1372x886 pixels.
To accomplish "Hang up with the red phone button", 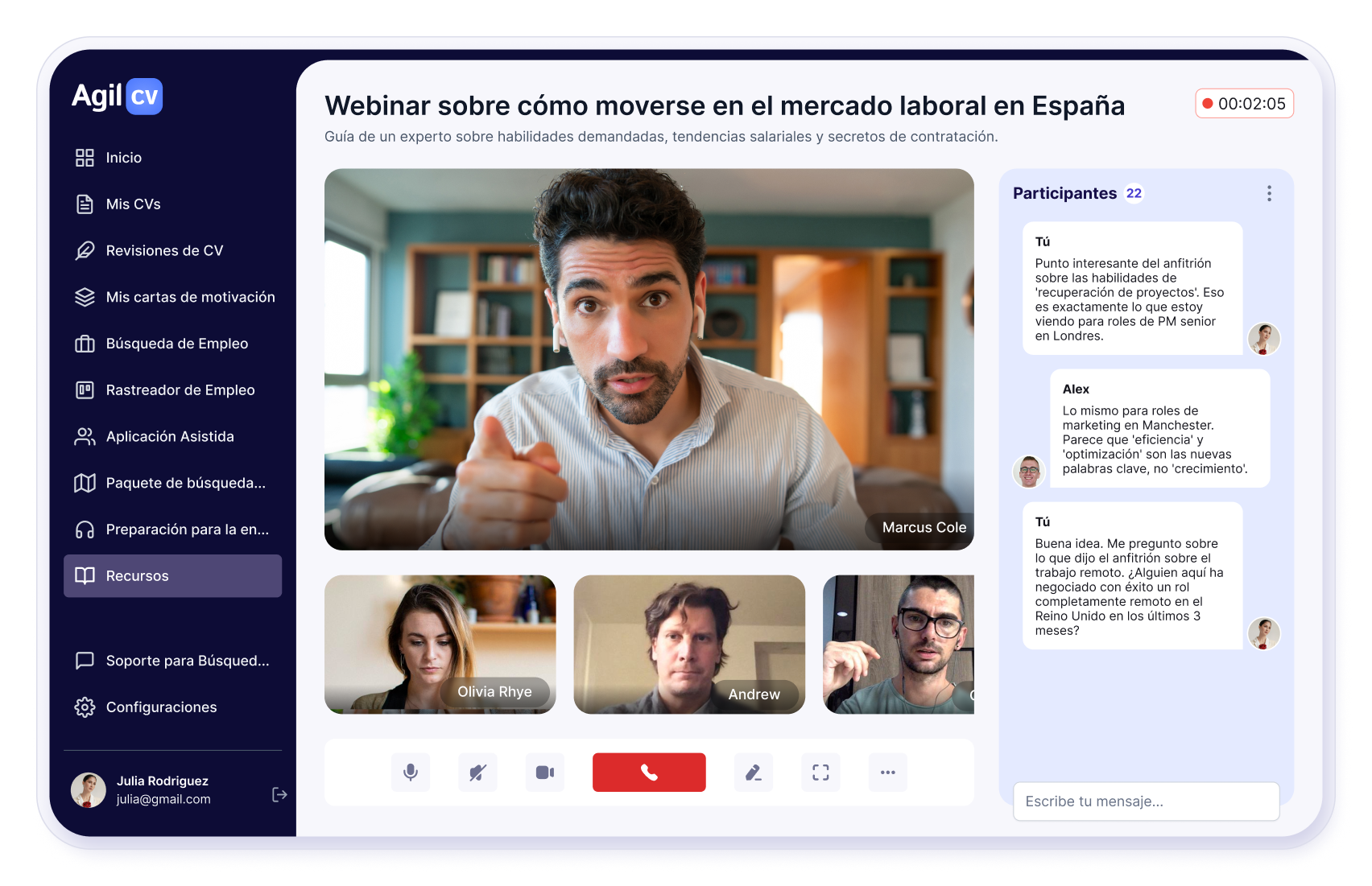I will pyautogui.click(x=649, y=772).
